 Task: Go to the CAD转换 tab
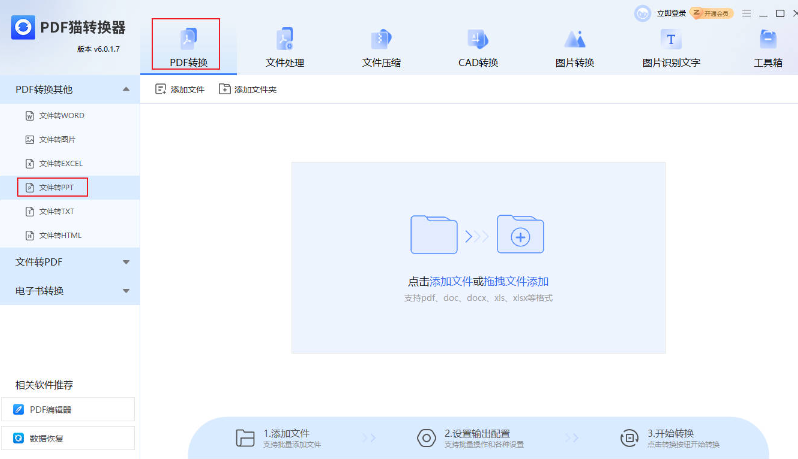[478, 47]
